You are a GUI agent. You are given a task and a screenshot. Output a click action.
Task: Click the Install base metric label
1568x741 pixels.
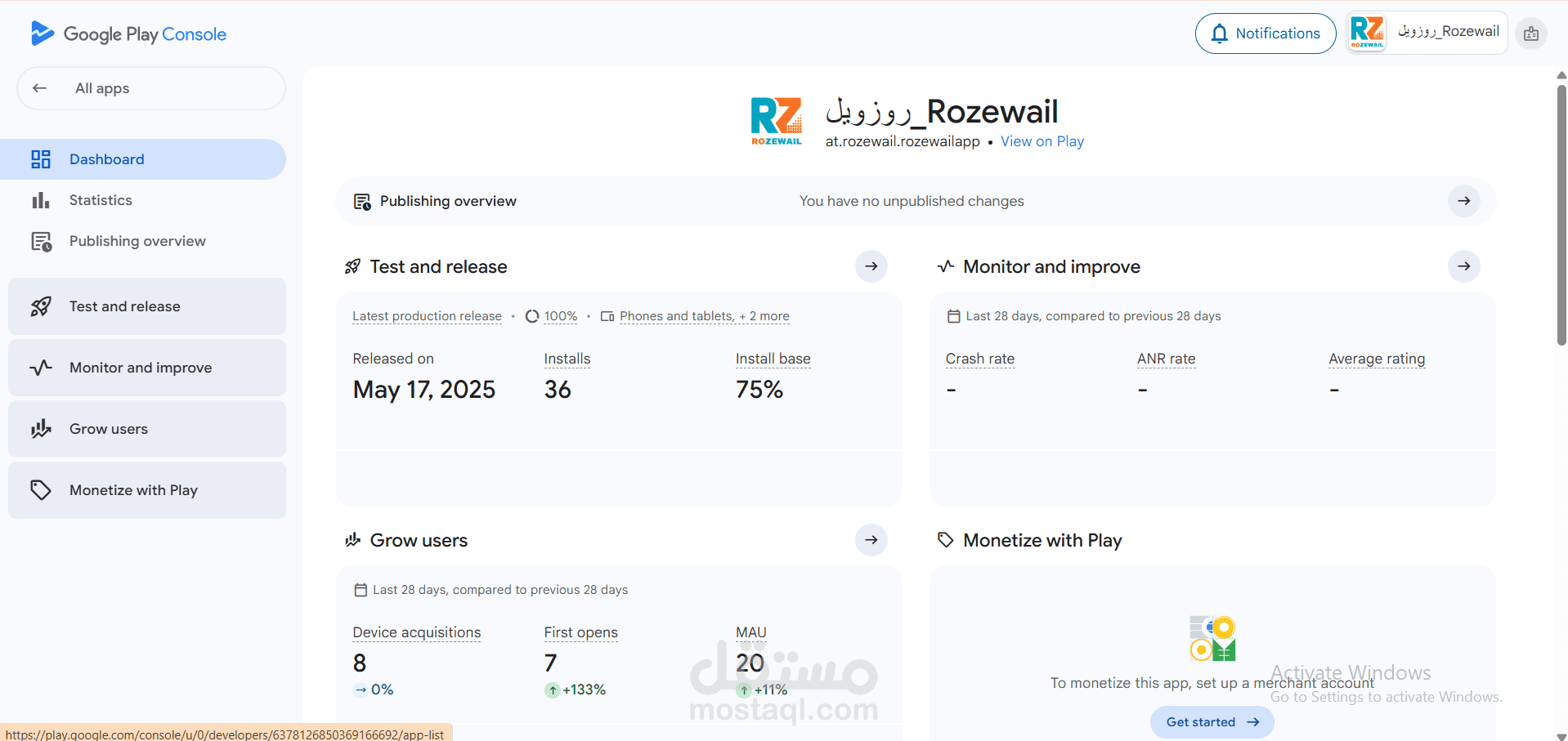pos(773,359)
